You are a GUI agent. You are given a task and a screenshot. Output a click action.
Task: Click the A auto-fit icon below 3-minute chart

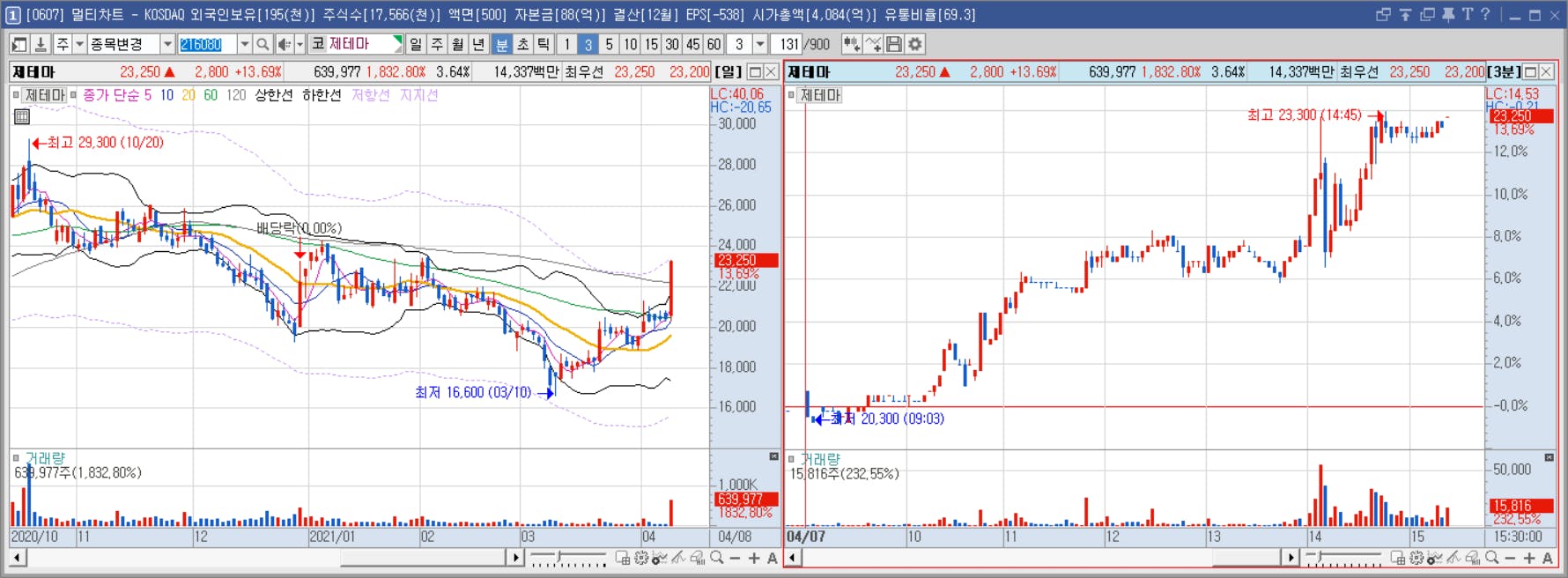(1548, 558)
